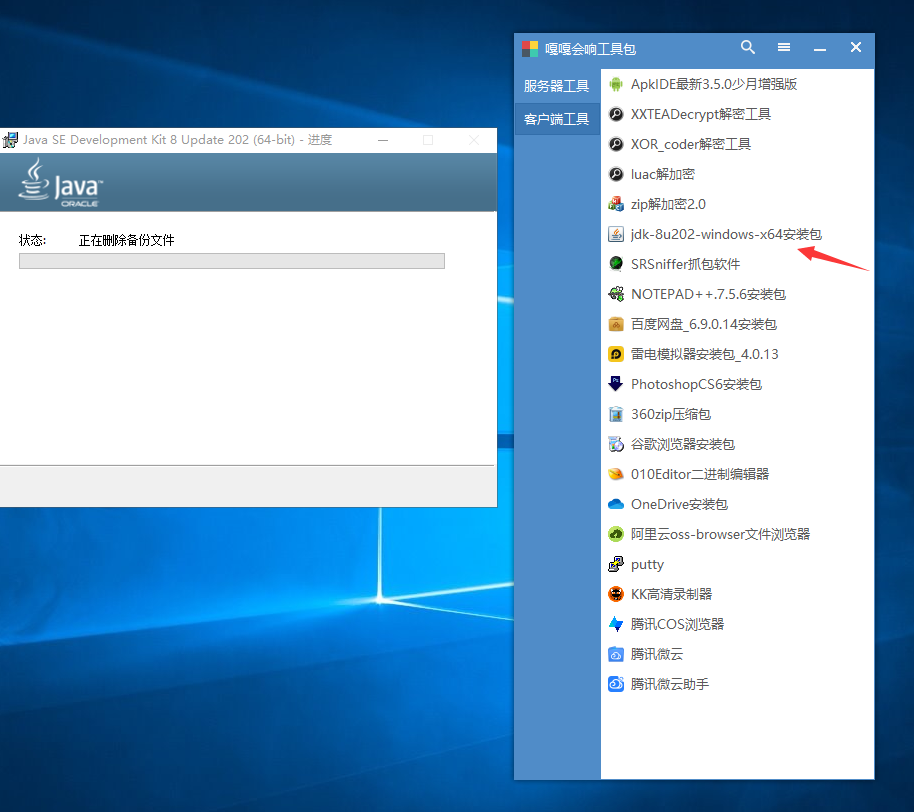
Task: Click the KK高清录制器 label
Action: point(672,595)
